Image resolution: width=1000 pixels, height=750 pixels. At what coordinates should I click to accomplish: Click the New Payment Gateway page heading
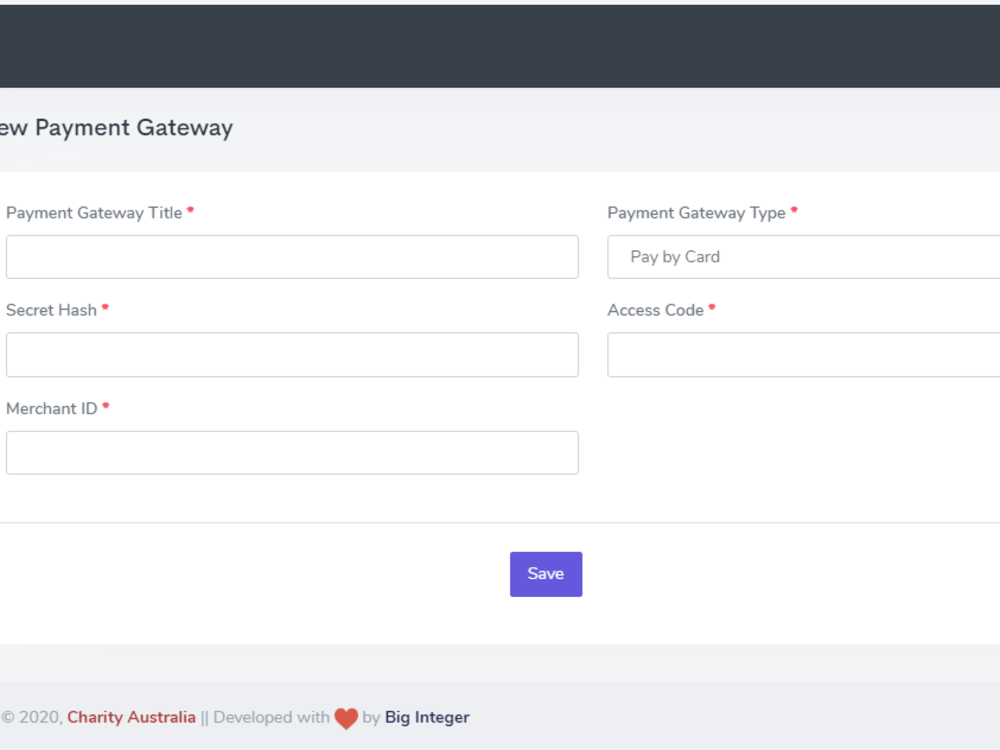pyautogui.click(x=116, y=128)
